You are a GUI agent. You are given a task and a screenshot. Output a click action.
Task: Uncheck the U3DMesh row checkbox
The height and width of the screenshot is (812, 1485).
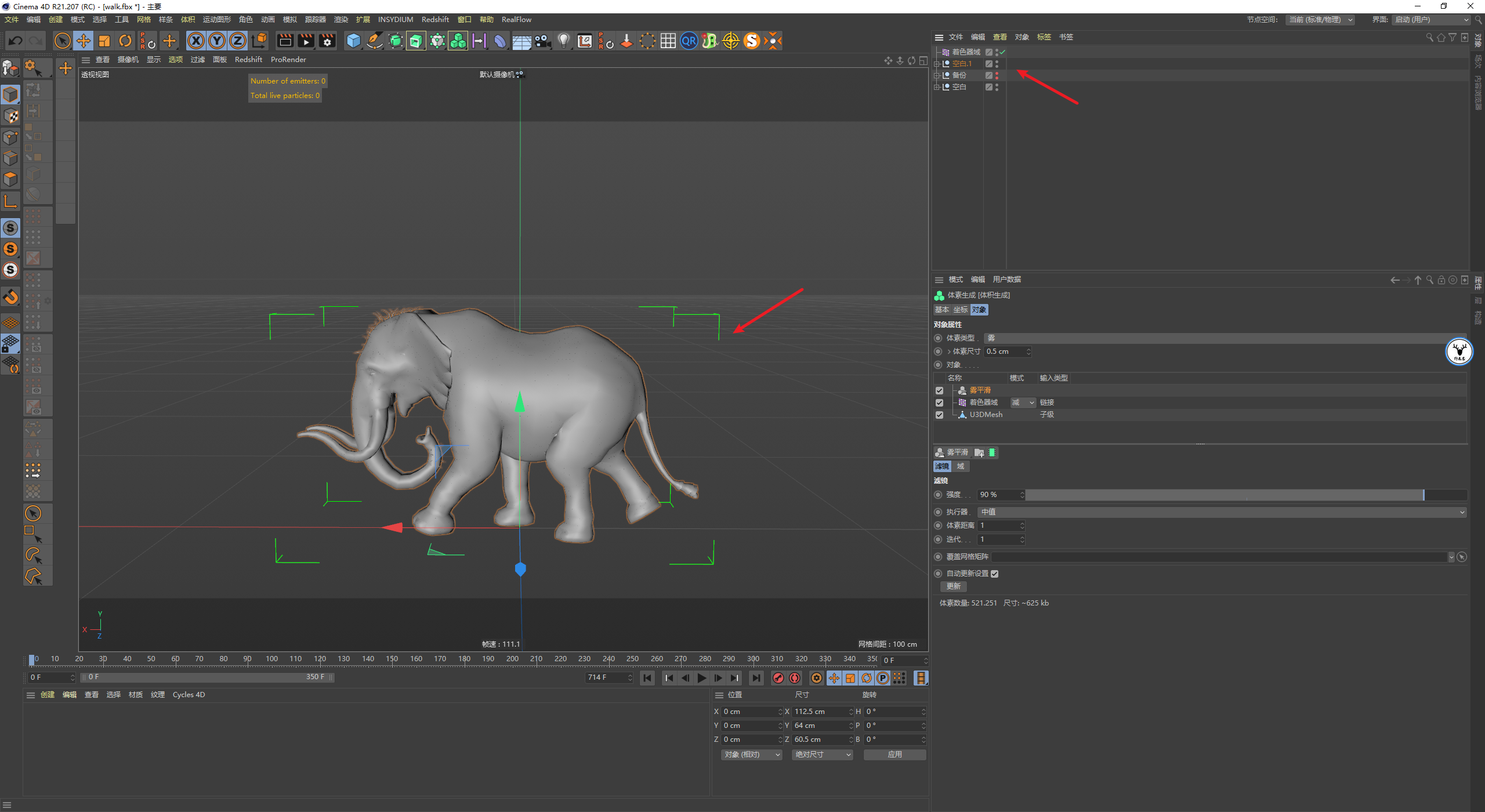pyautogui.click(x=940, y=415)
